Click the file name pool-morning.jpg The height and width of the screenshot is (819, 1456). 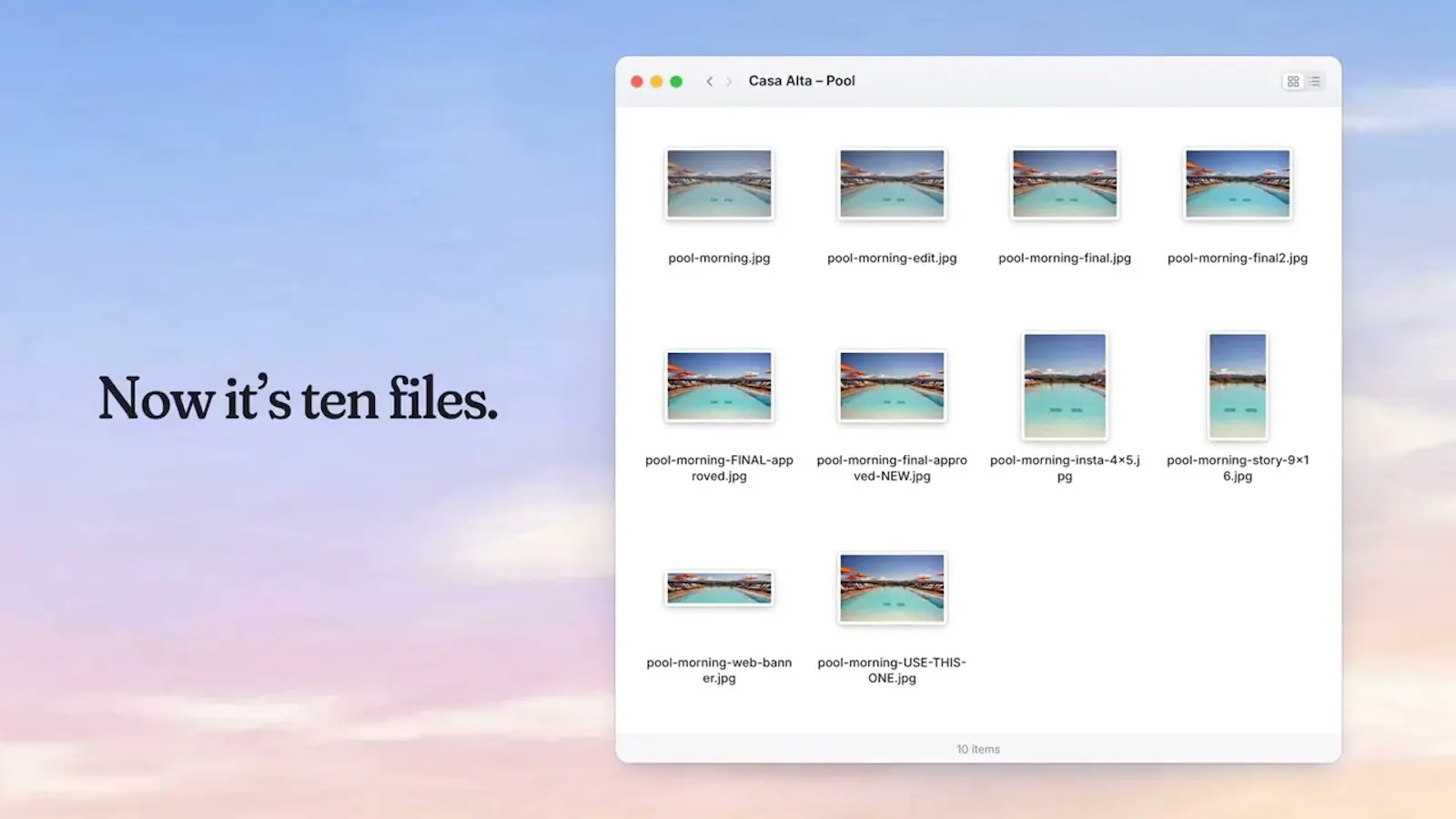point(719,258)
